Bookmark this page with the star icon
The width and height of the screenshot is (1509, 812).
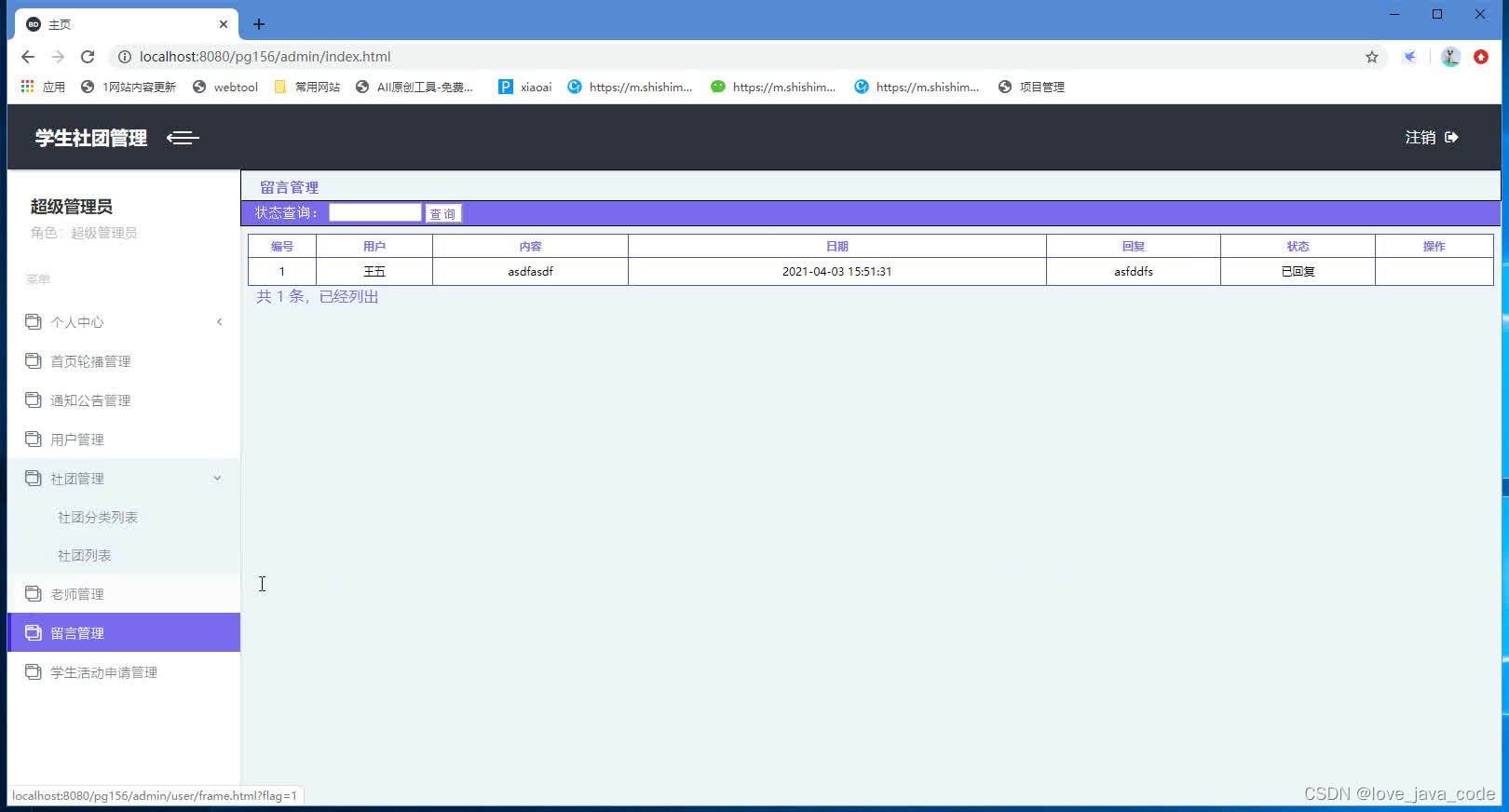point(1372,57)
